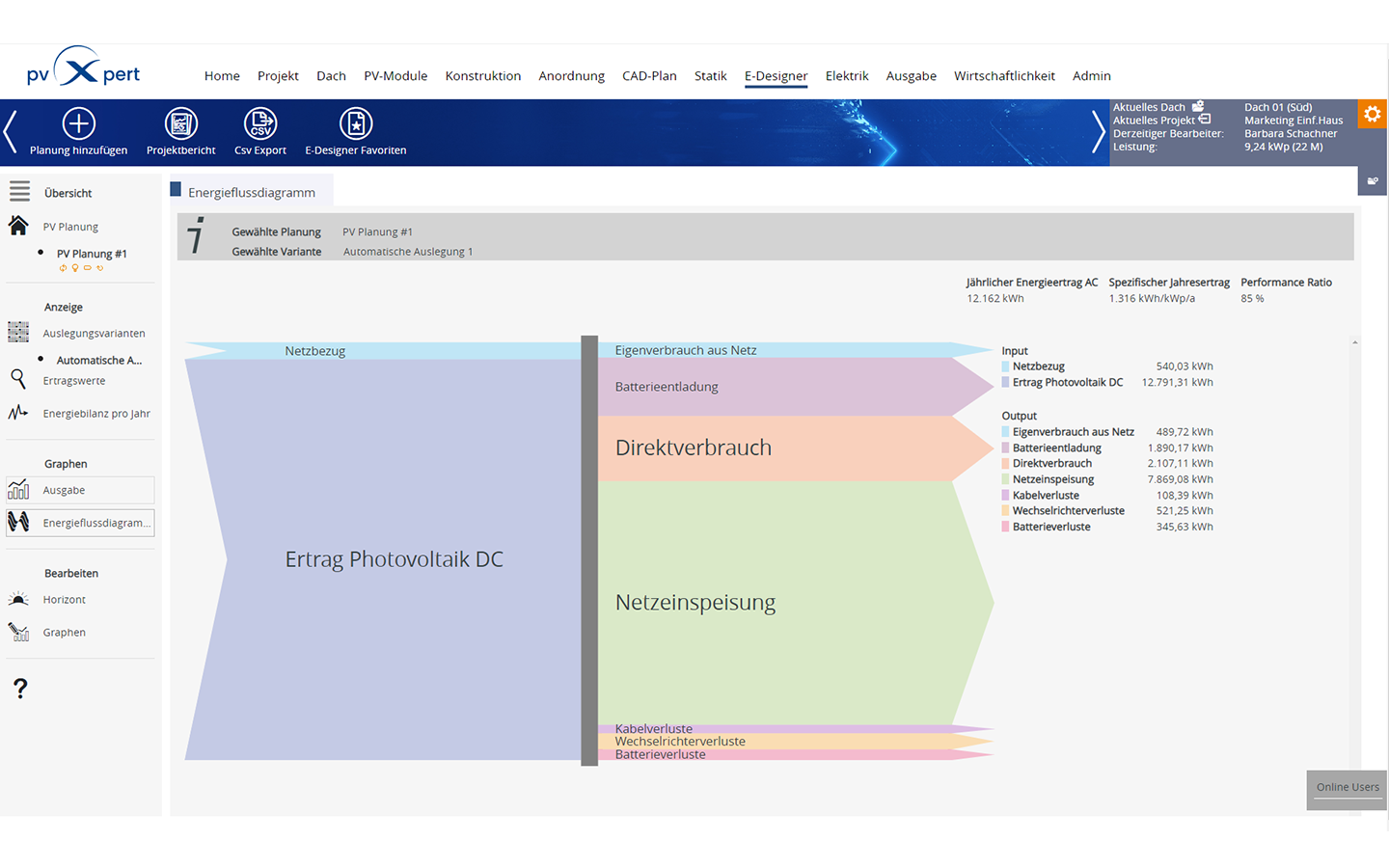Open the Projektbericht report icon
Viewport: 1389px width, 868px height.
(x=180, y=123)
